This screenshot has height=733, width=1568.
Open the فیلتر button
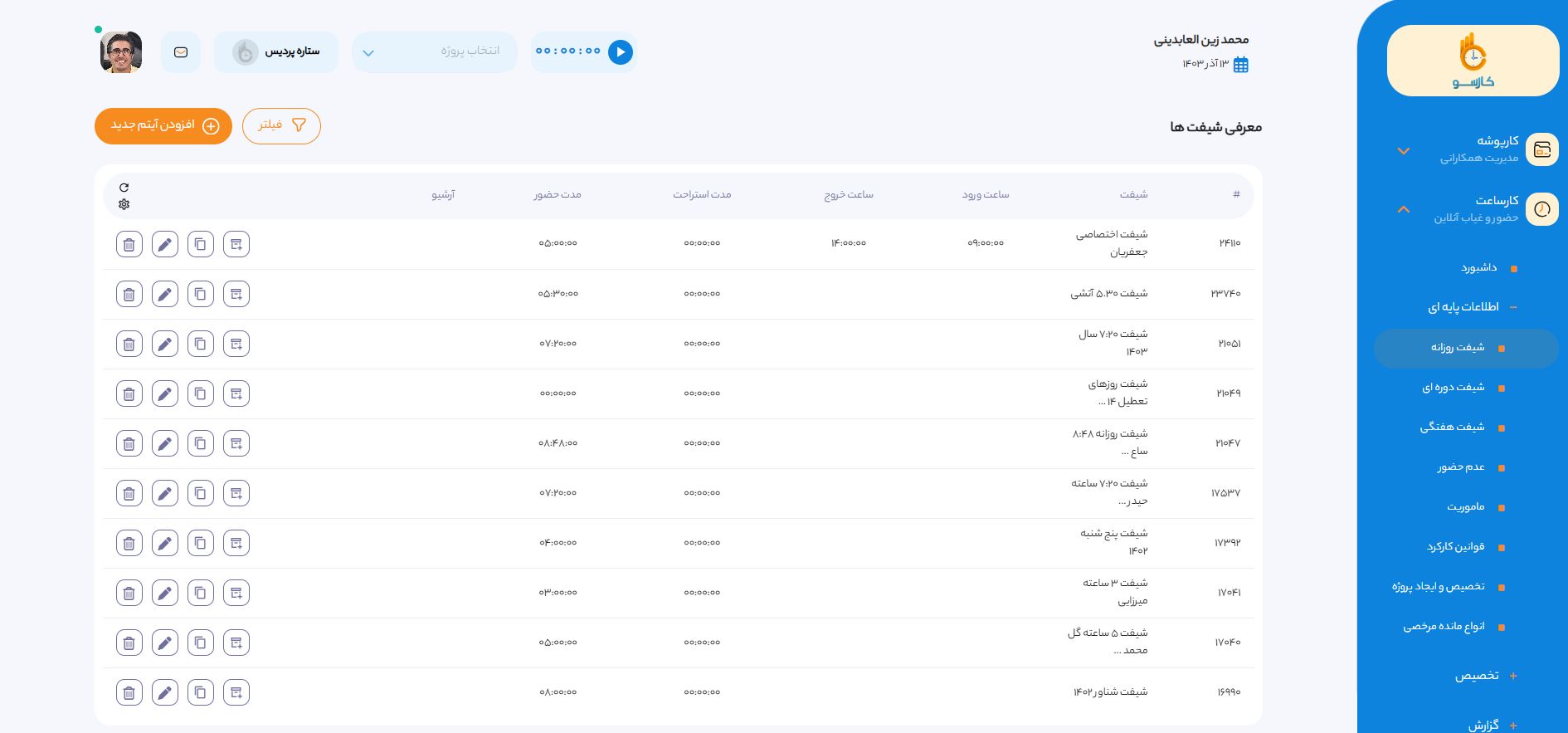point(281,125)
